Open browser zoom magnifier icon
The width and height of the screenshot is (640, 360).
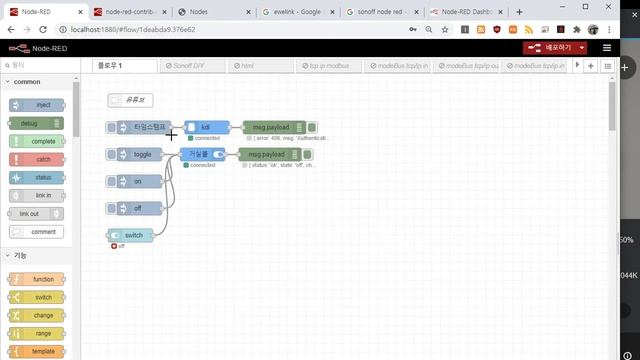[x=429, y=29]
